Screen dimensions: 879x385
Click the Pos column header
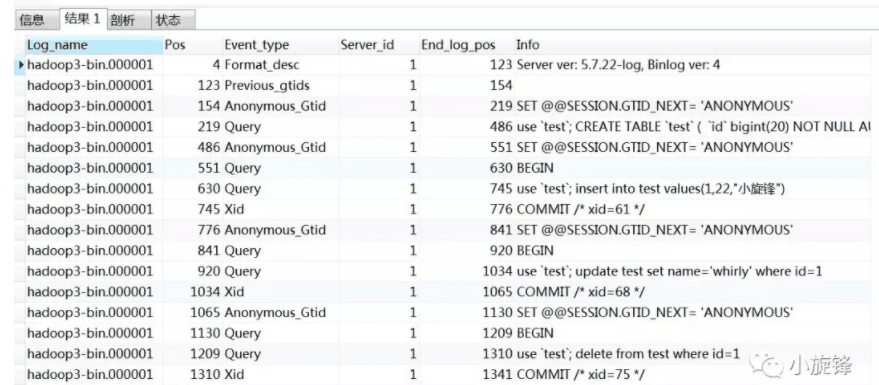tap(192, 45)
